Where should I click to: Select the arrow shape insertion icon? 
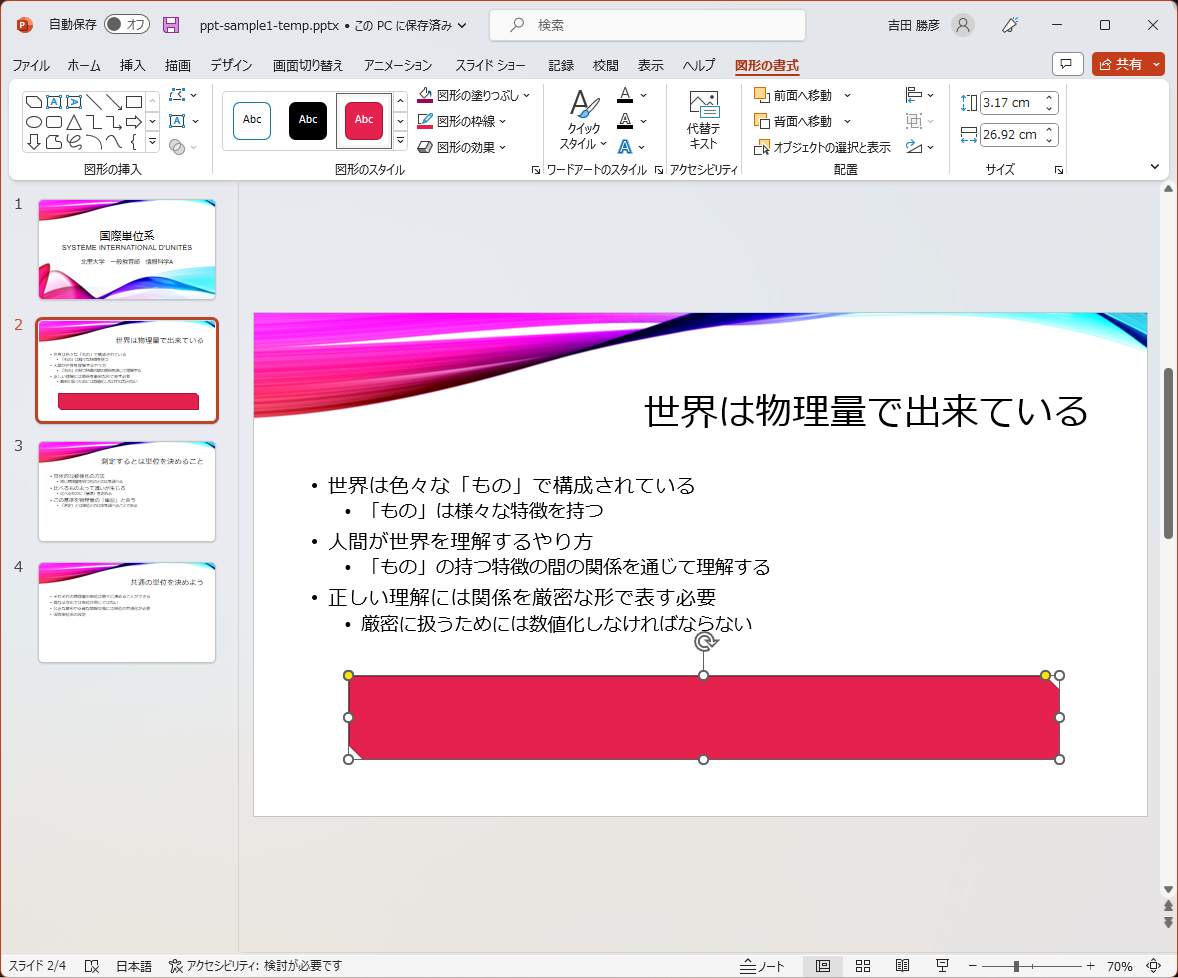click(134, 121)
